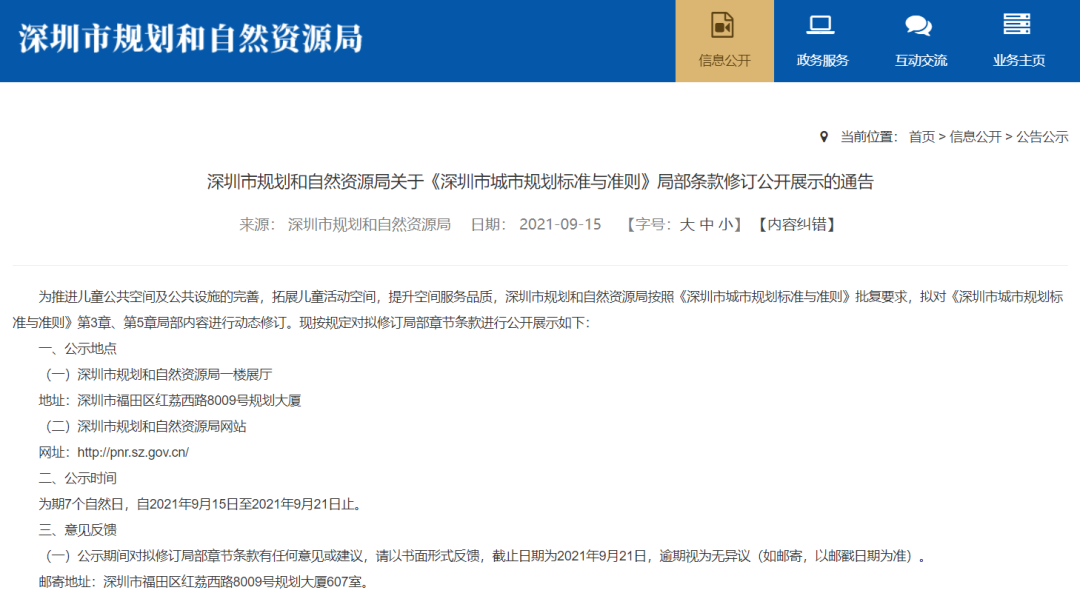Click the line (二)深圳市规划和自然资源局网站
Viewport: 1080px width, 596px height.
143,427
